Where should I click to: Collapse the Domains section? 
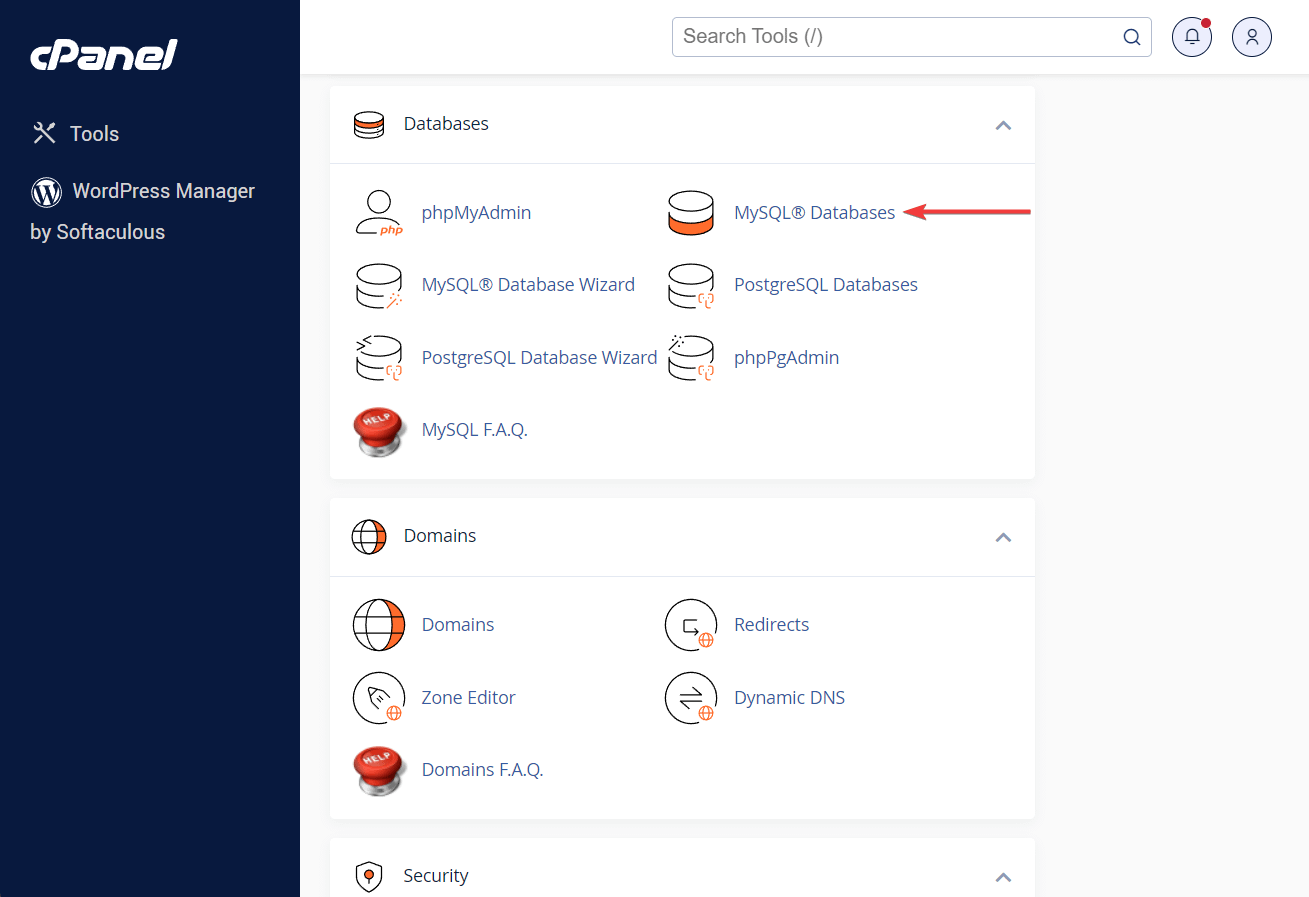[x=1003, y=537]
